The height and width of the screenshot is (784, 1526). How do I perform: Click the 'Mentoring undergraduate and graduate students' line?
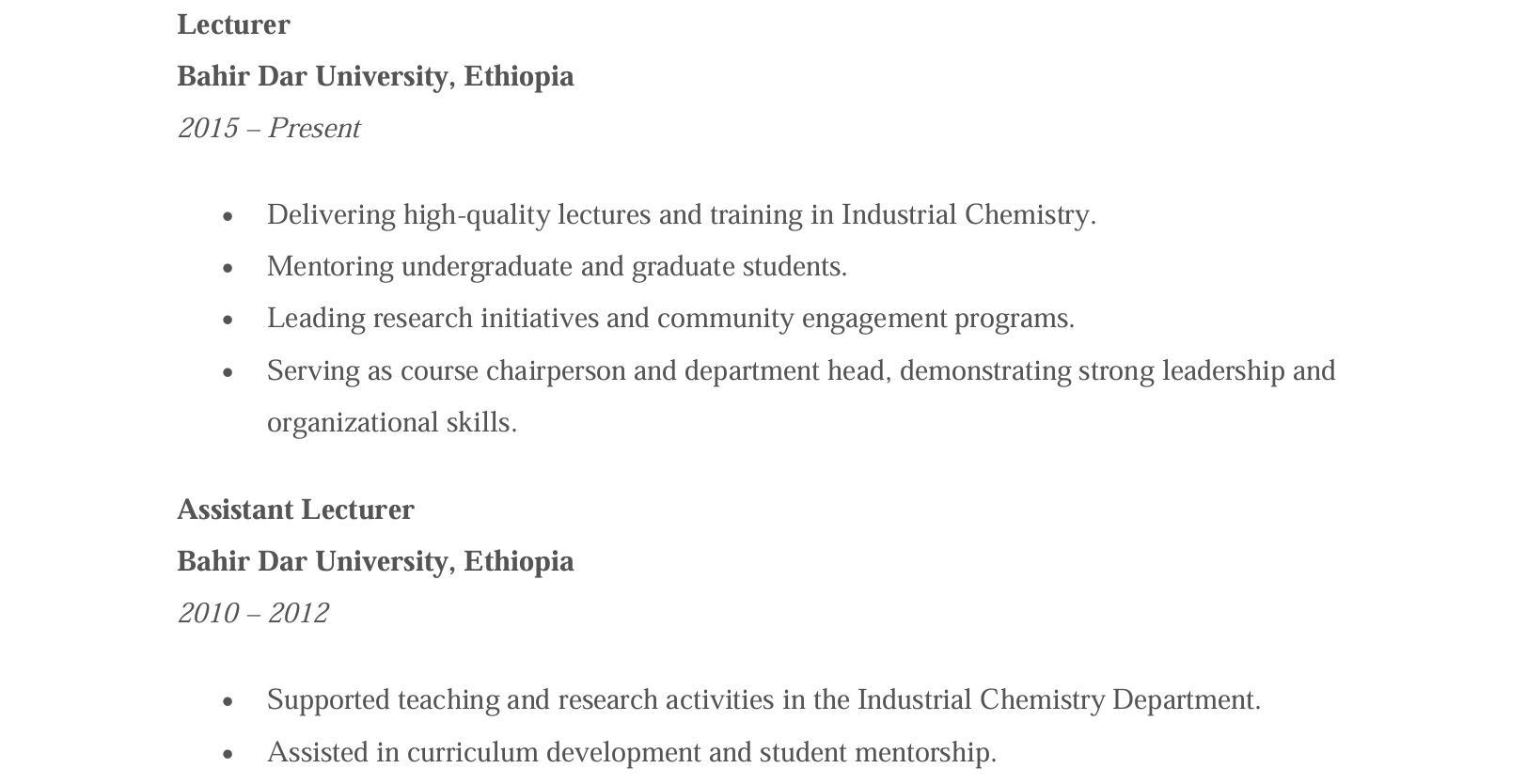[557, 266]
